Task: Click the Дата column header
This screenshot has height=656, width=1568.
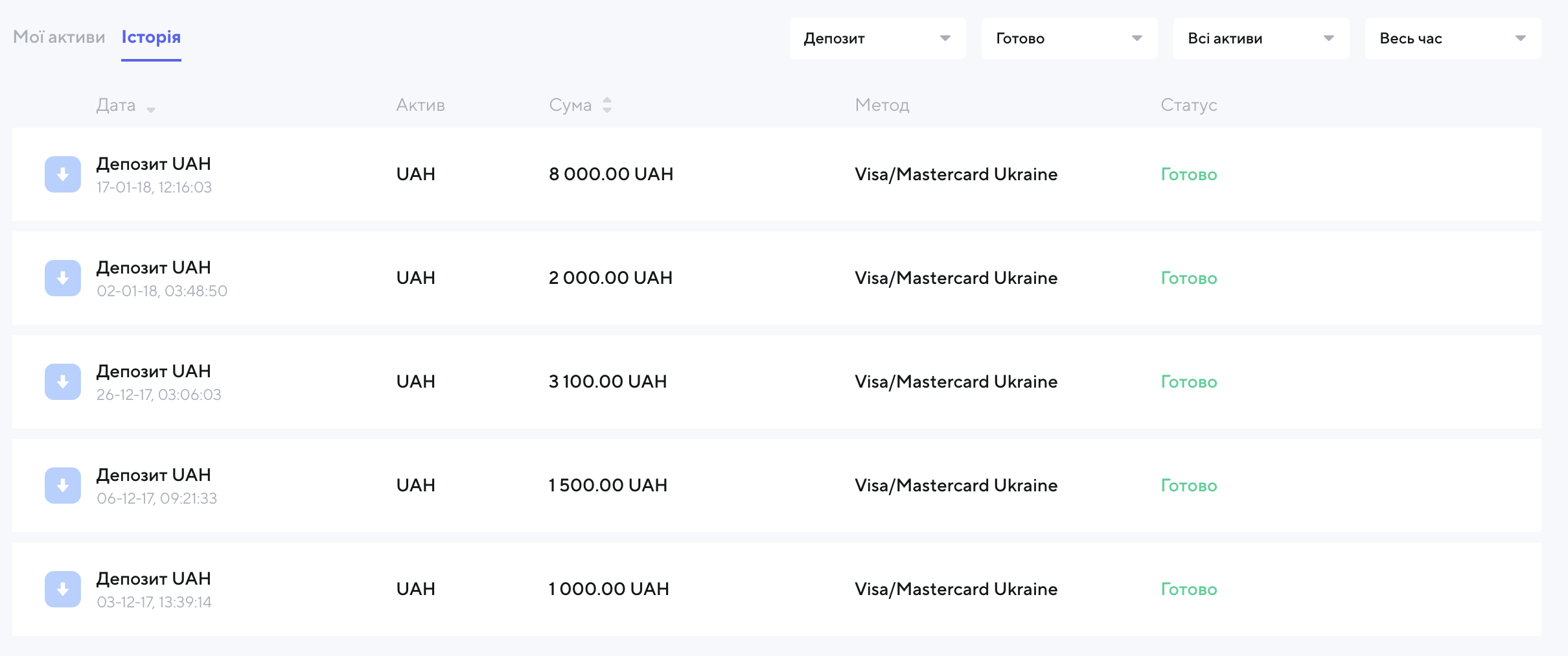Action: coord(116,105)
